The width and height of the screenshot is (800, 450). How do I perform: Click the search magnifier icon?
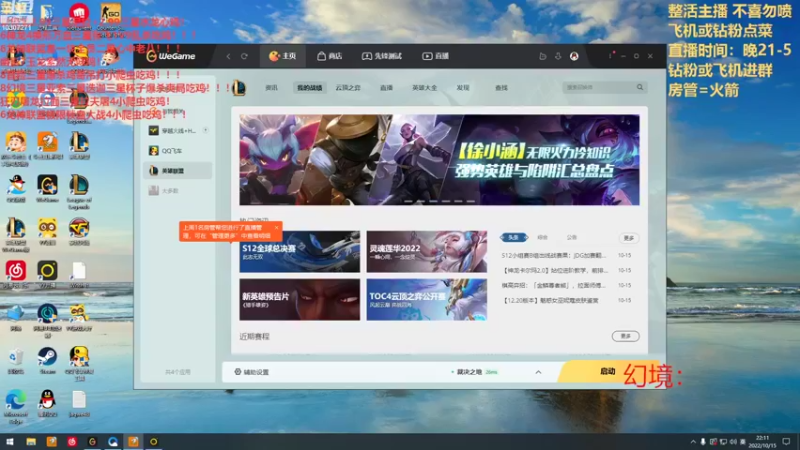[640, 87]
